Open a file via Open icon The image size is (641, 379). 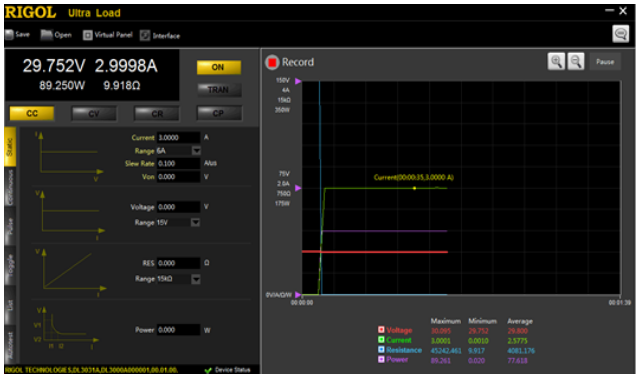(x=47, y=35)
